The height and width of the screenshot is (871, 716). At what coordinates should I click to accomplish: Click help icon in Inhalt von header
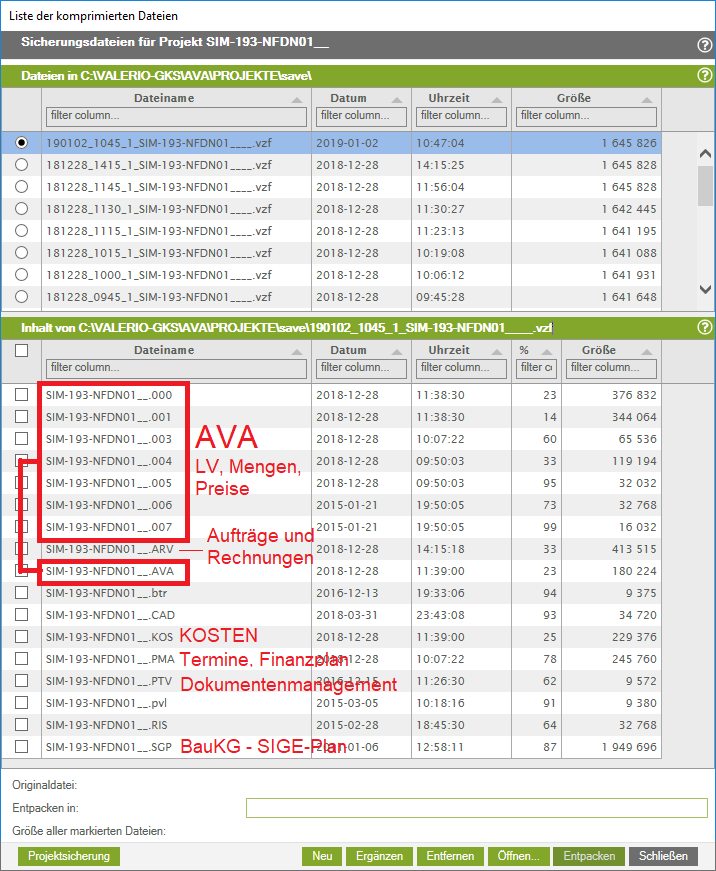click(x=703, y=327)
